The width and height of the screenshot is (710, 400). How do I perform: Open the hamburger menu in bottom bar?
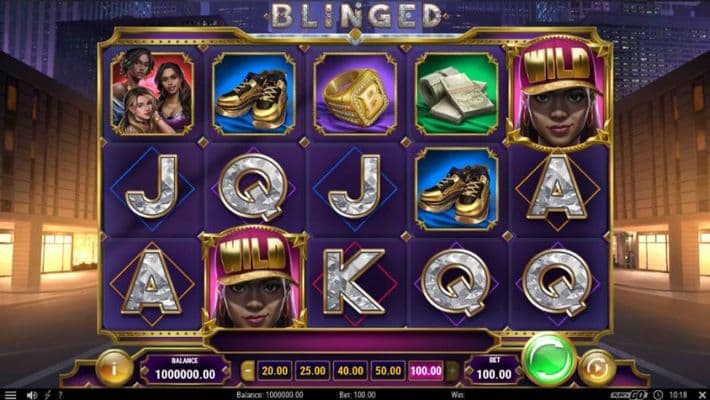[10, 395]
